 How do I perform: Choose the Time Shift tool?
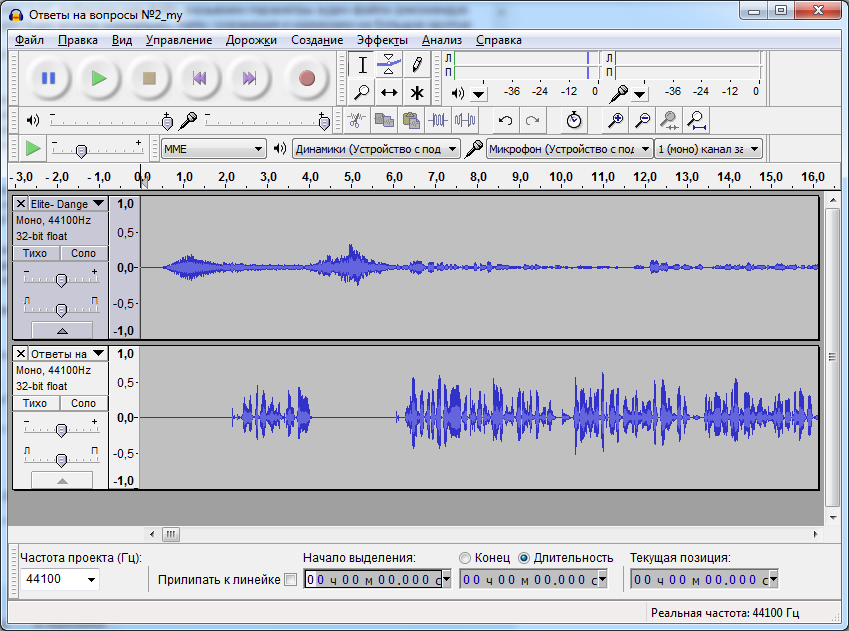pyautogui.click(x=389, y=93)
